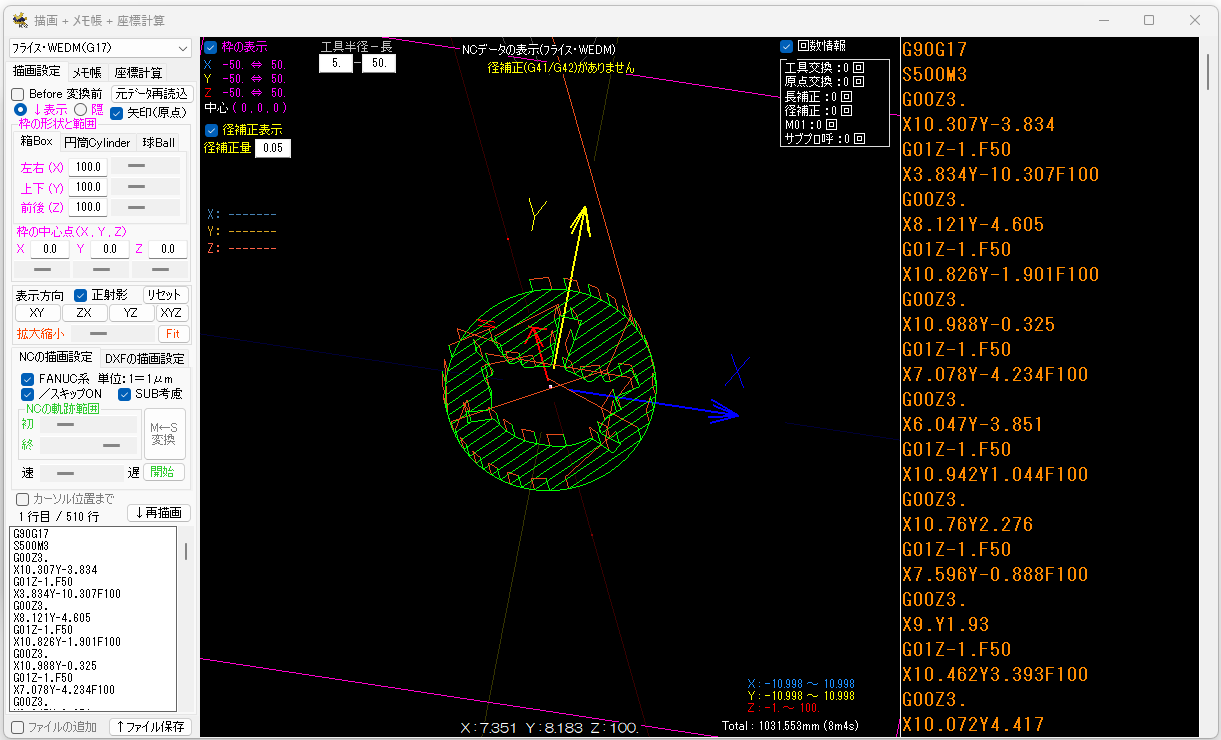Click the 左右 (X) size input field
Screen dimensions: 1221x740
coord(88,167)
